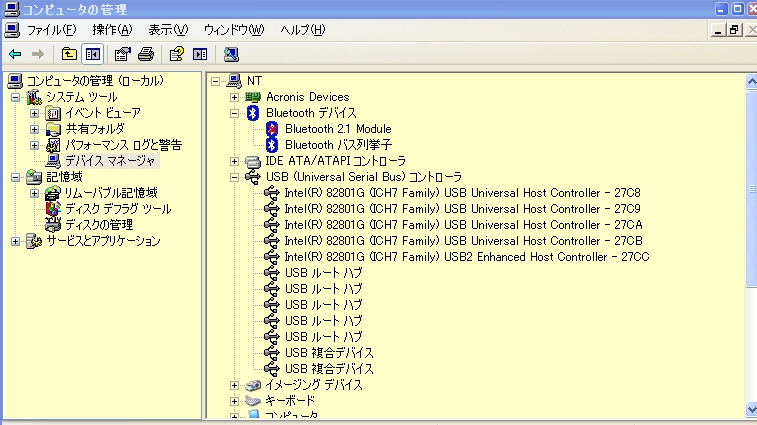The height and width of the screenshot is (425, 757).
Task: Expand the リムーバブル記憶域 node
Action: 34,193
